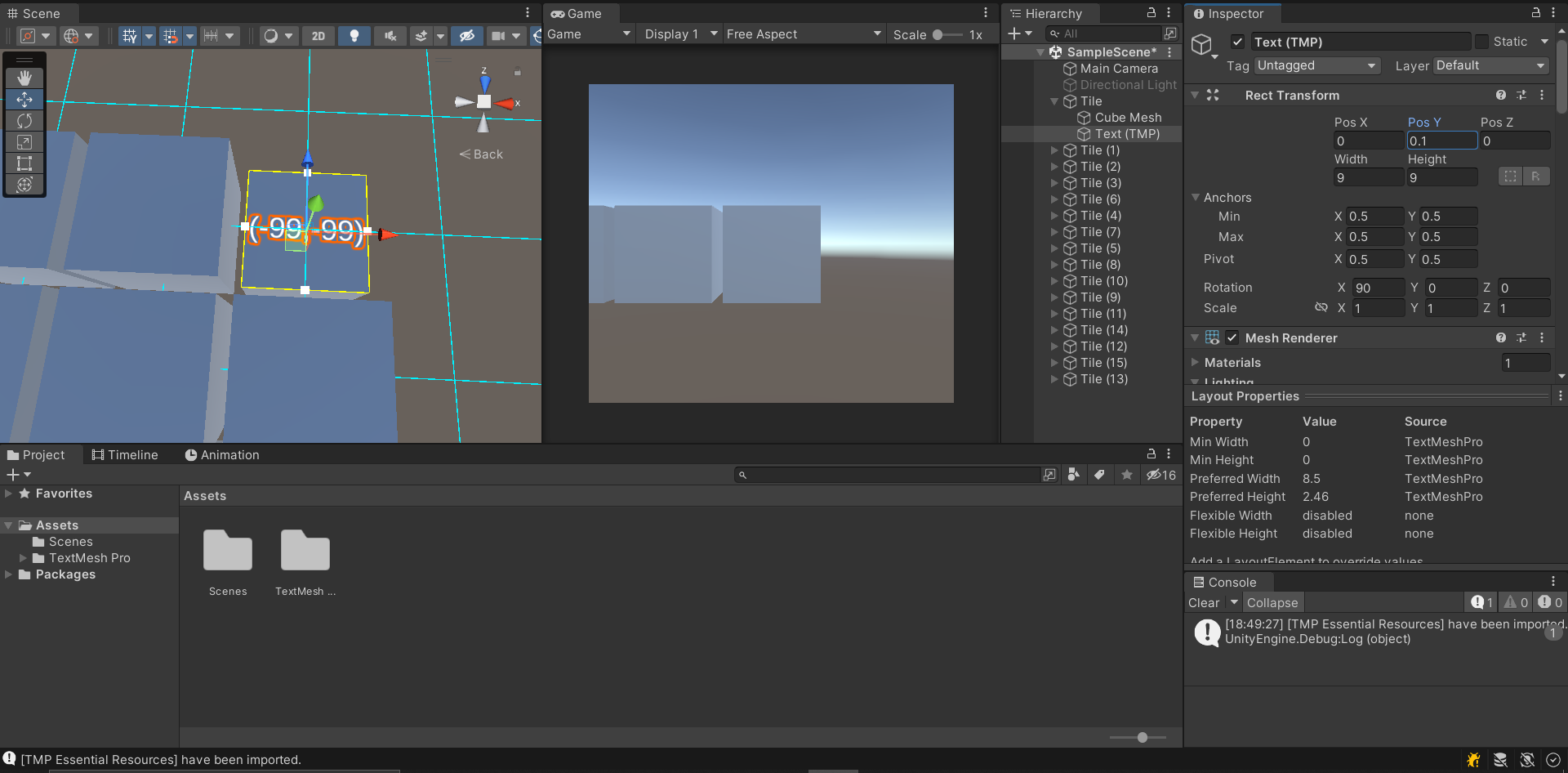Switch to the Animation tab
The image size is (1568, 773).
coord(222,455)
